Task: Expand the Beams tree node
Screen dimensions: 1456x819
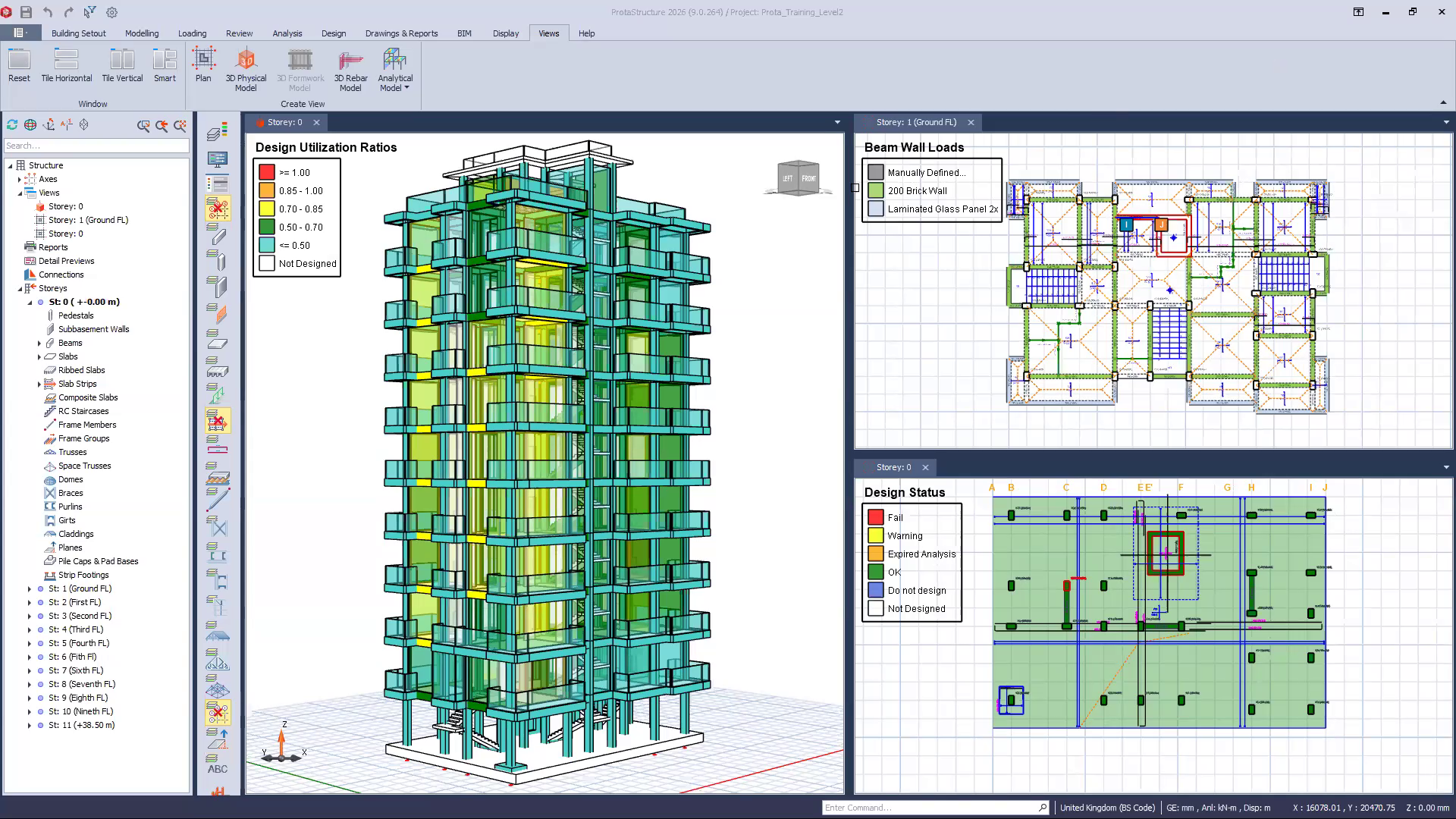Action: pyautogui.click(x=39, y=344)
